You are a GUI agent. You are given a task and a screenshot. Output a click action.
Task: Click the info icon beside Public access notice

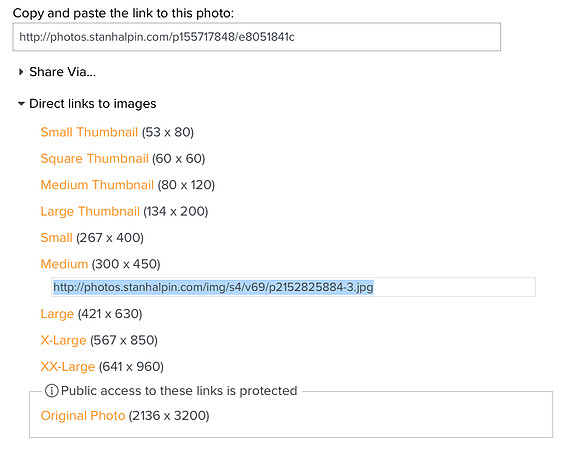coord(51,391)
